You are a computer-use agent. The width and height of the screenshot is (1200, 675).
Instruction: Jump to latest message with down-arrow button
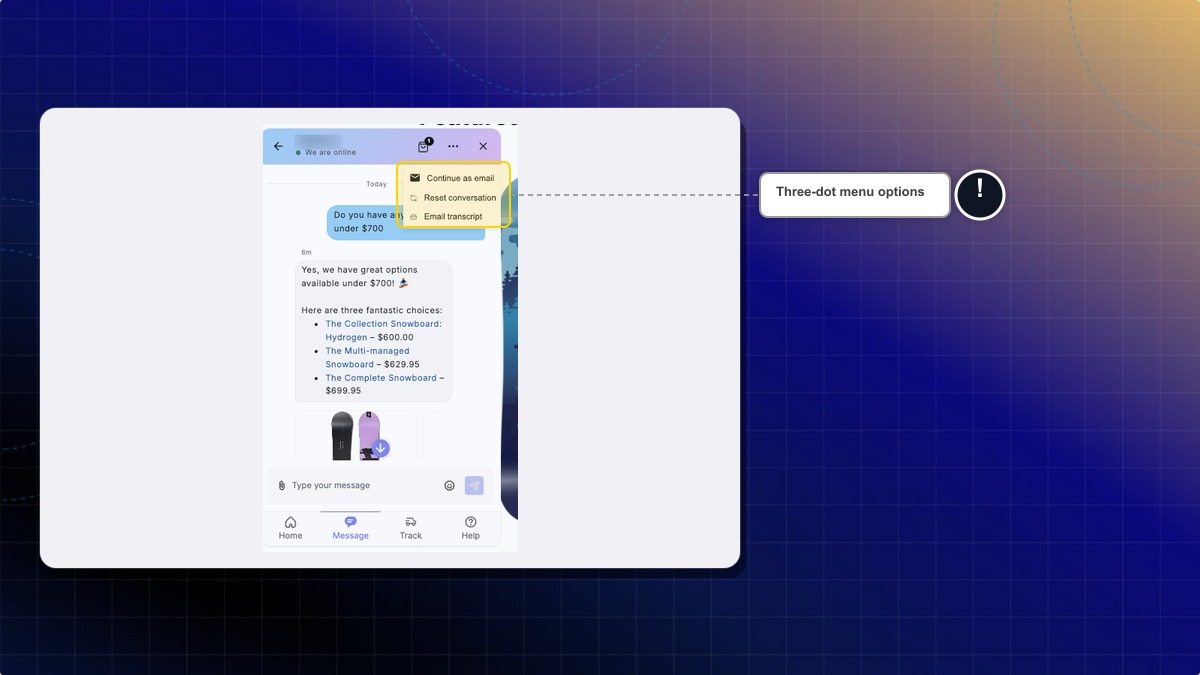point(380,448)
